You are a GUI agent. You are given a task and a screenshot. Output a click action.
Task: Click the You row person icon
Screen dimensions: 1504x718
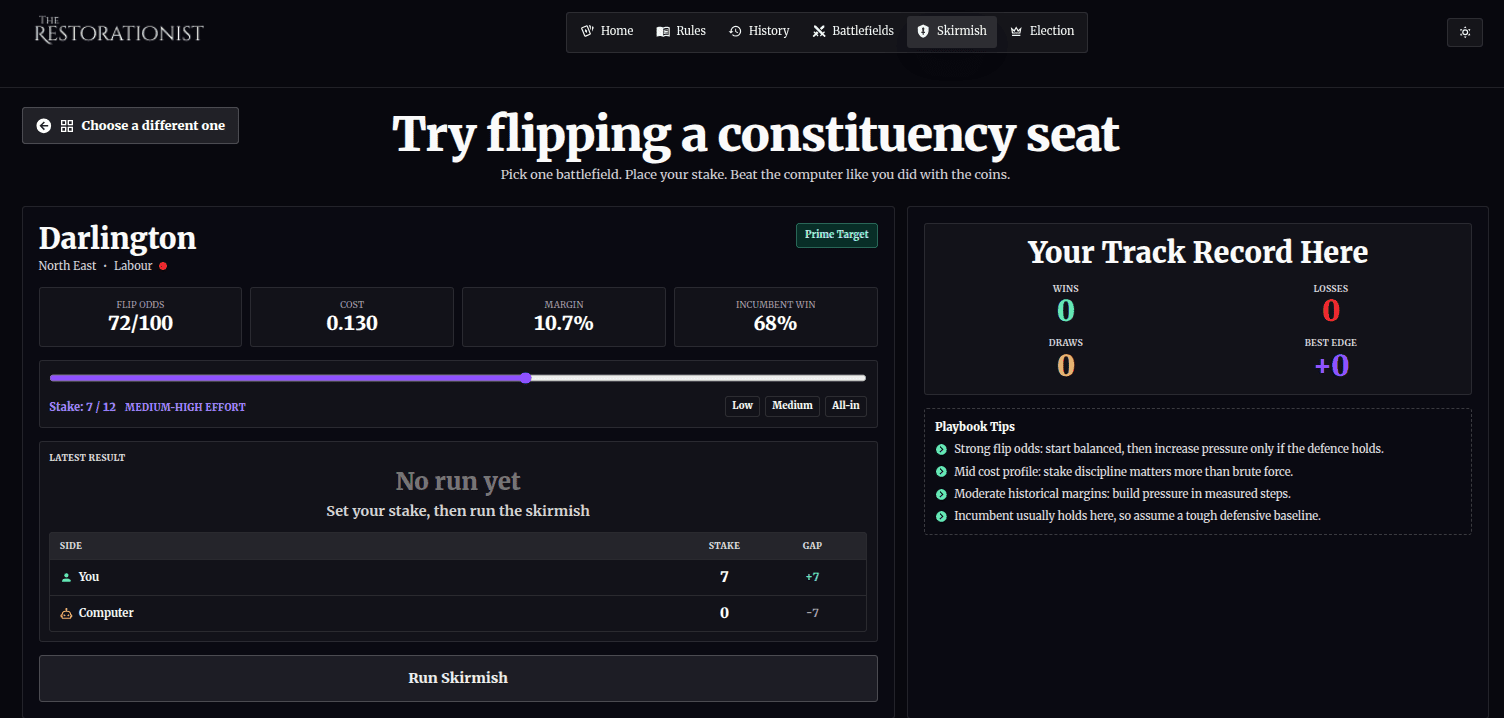(67, 577)
